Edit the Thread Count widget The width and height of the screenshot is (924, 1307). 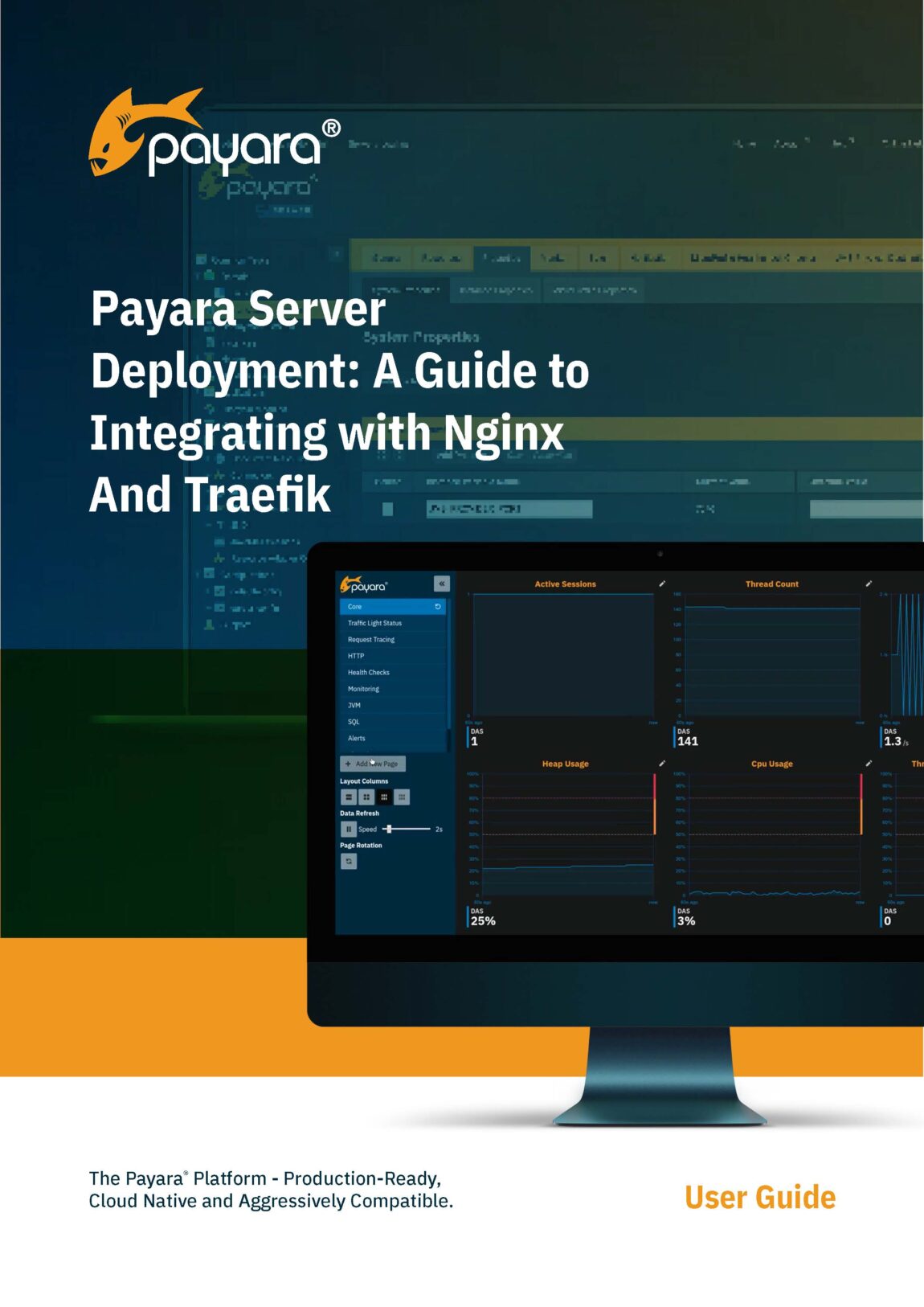tap(869, 584)
